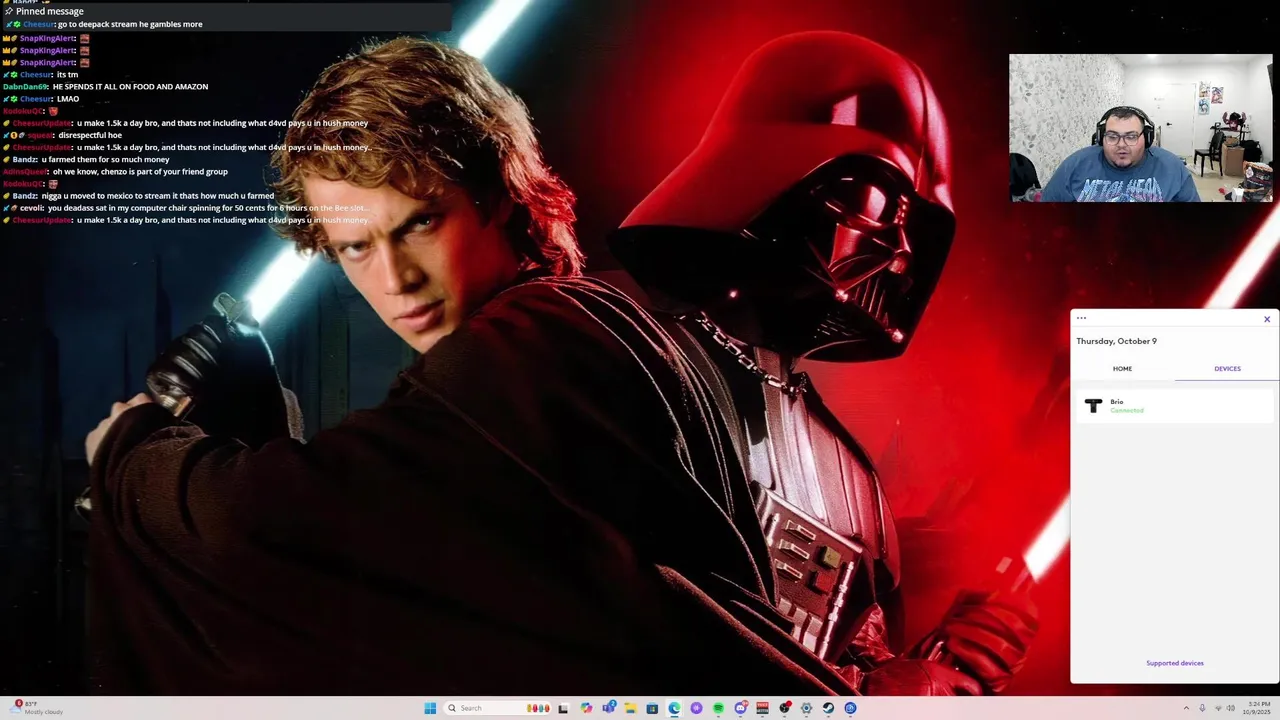Select the Brio webcam device icon
This screenshot has width=1280, height=720.
[1093, 405]
